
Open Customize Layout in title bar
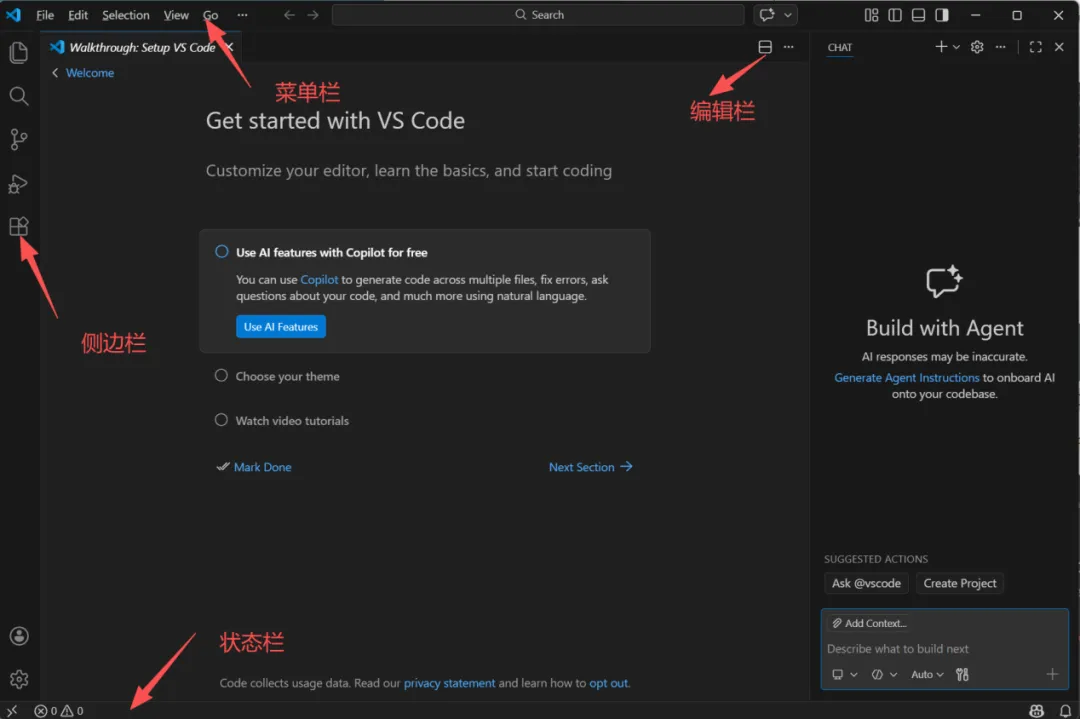click(871, 14)
